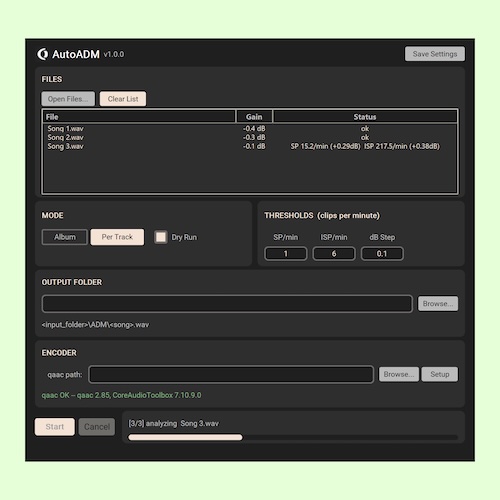Click the Song 3 SP/ISP status text
The image size is (500, 500).
(x=365, y=146)
